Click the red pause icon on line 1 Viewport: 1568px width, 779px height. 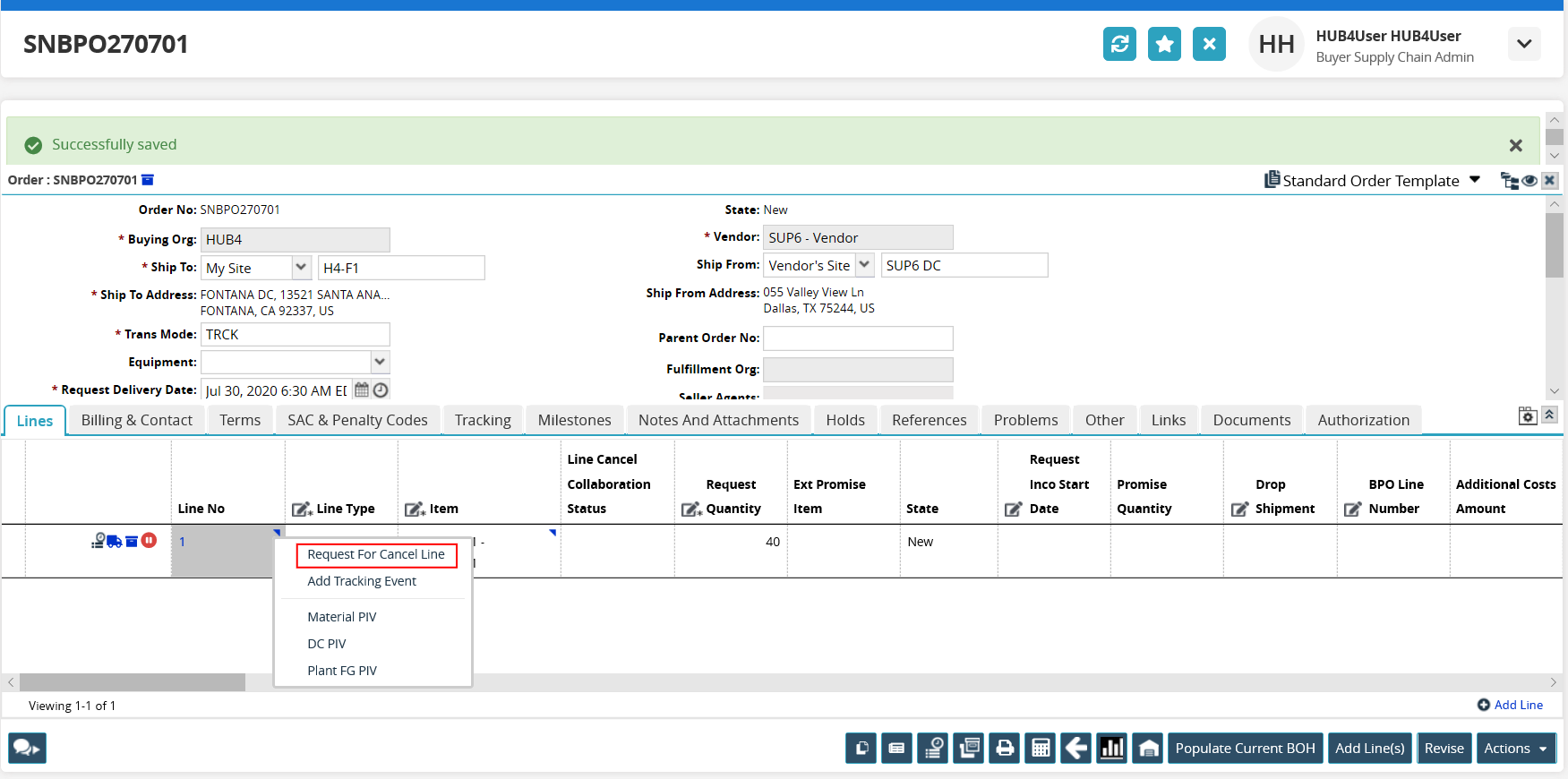150,541
